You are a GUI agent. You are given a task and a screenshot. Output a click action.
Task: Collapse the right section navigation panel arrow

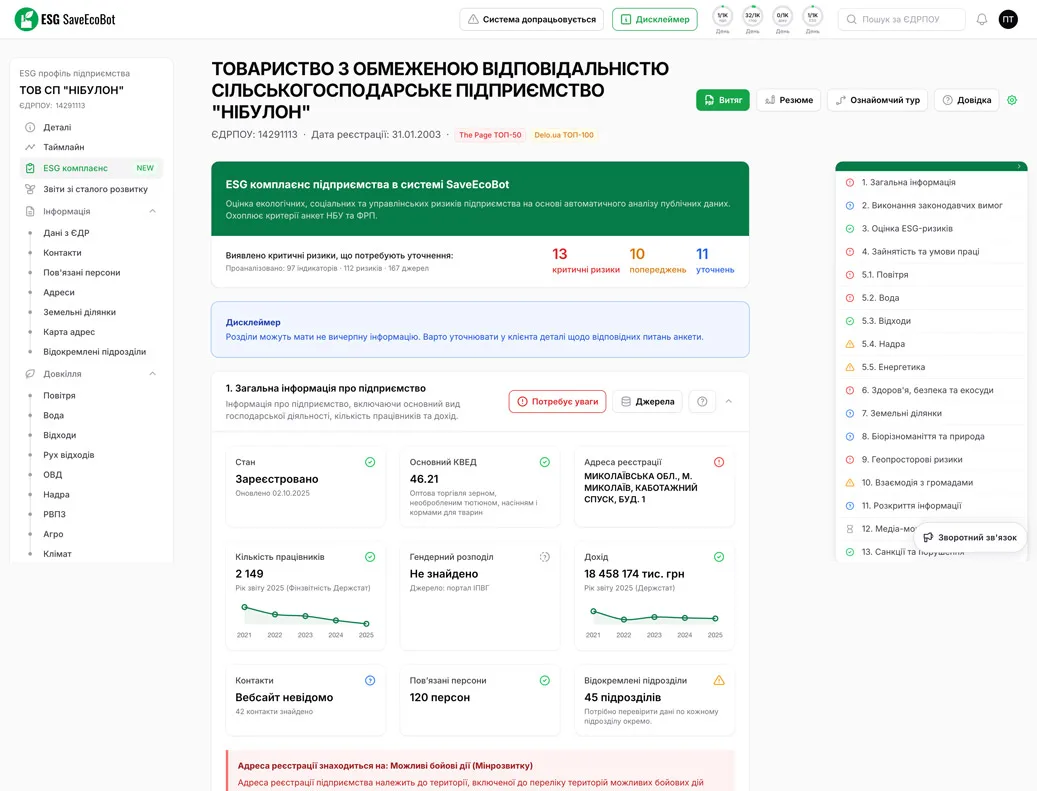pyautogui.click(x=1019, y=166)
